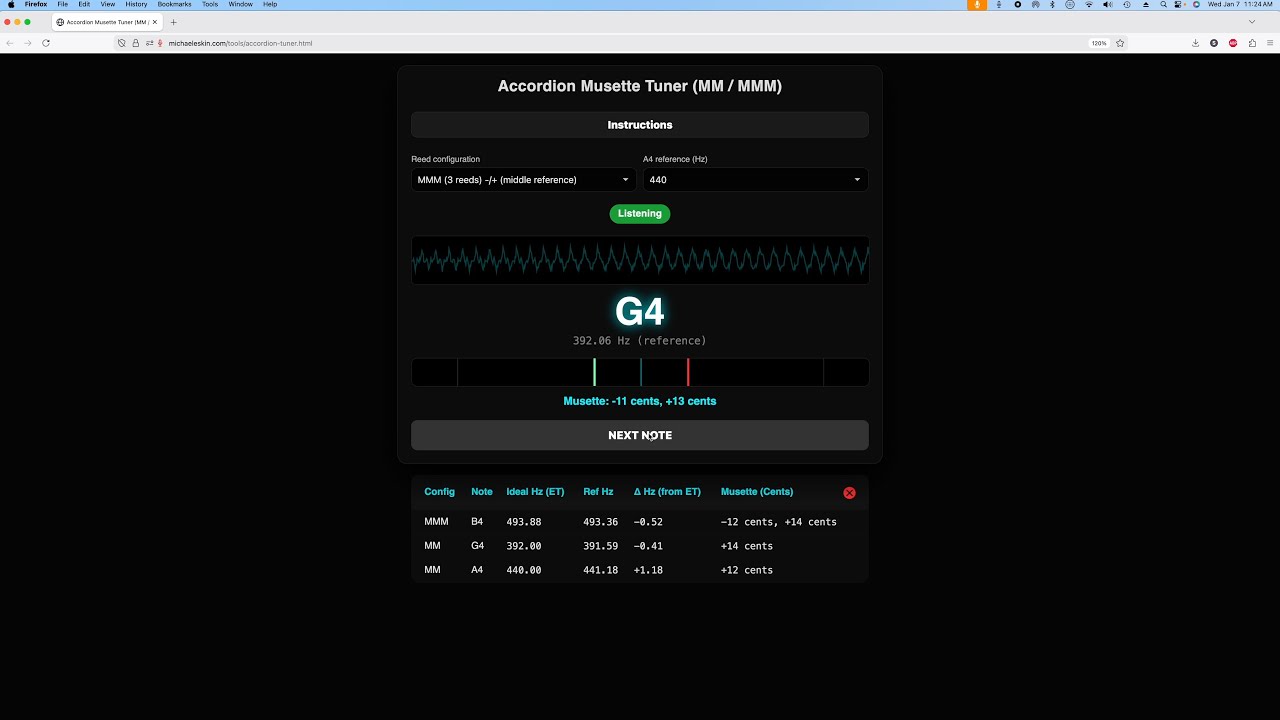Open the list all tabs chevron
Viewport: 1280px width, 720px height.
coord(1251,22)
